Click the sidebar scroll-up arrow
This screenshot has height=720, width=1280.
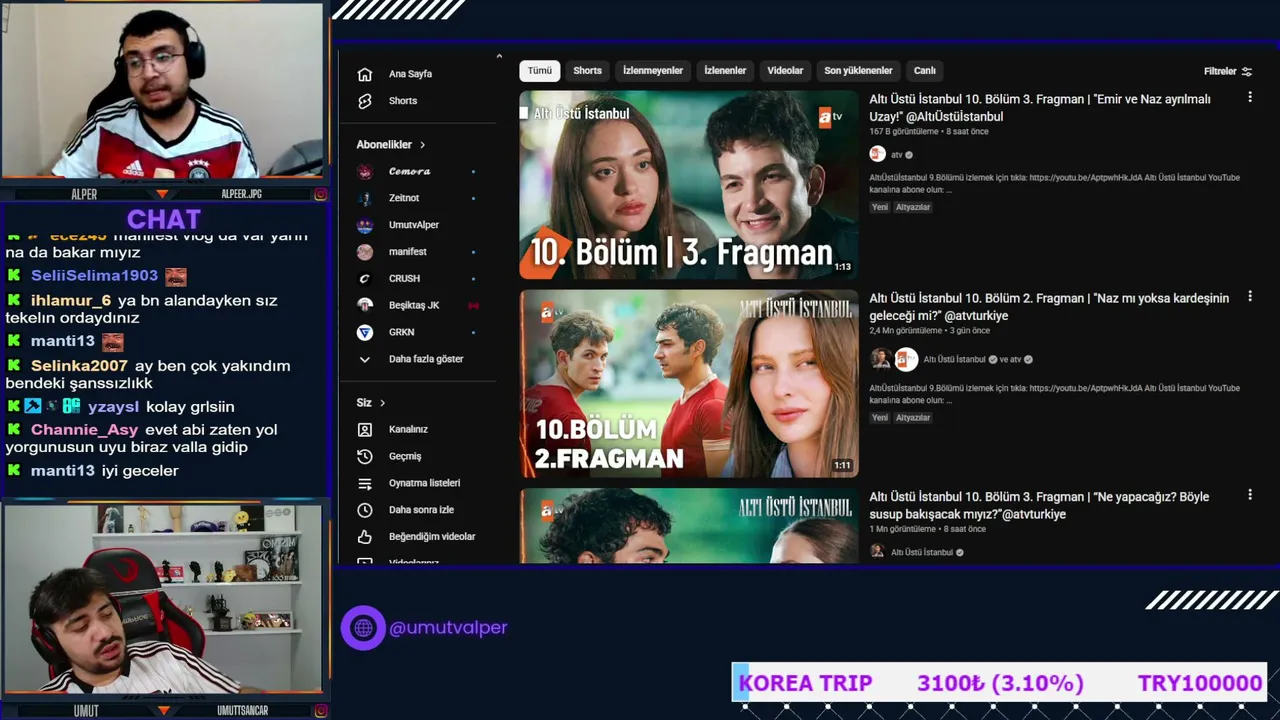pos(499,56)
